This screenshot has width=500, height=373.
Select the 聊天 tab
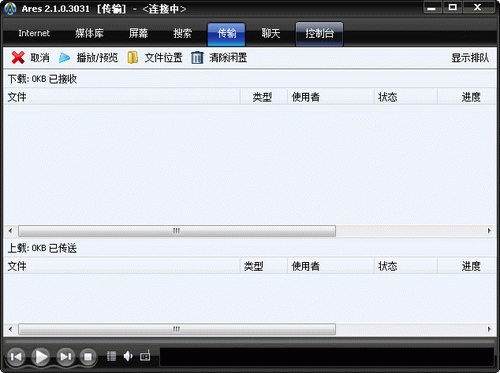[271, 33]
